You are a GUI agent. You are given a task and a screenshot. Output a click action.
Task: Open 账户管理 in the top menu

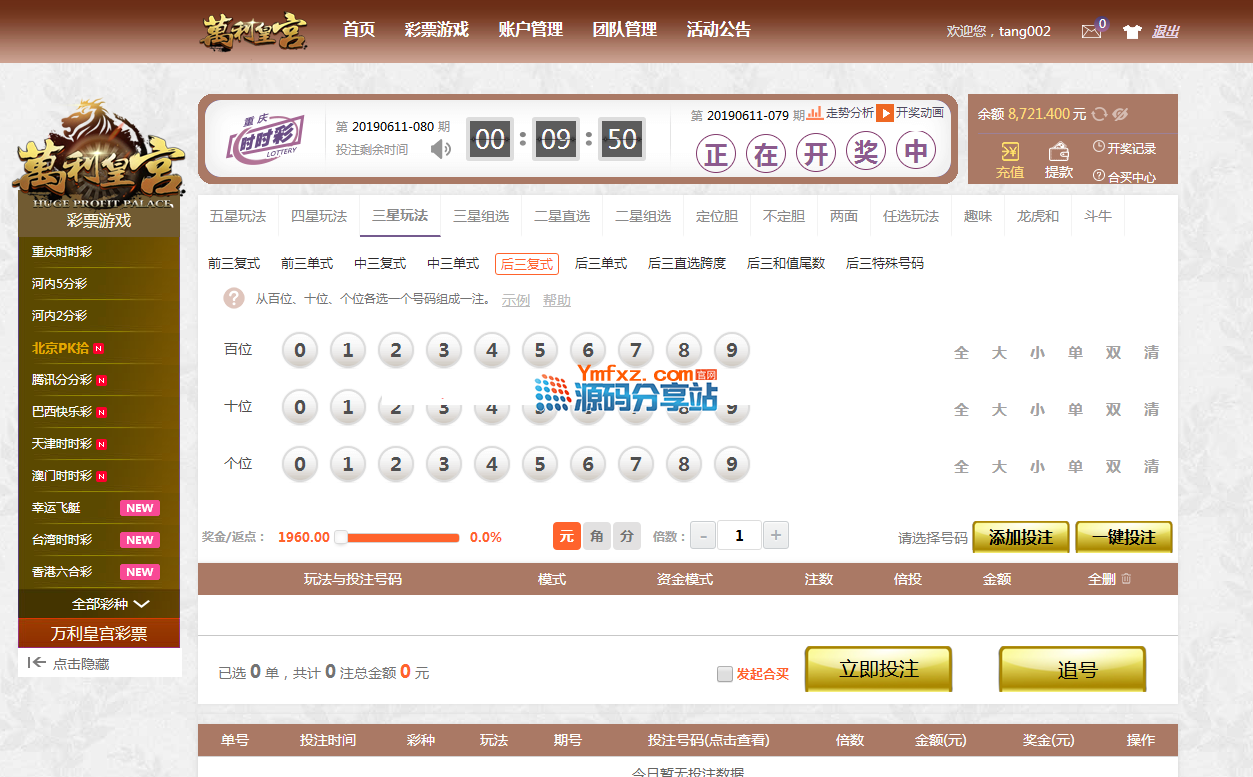click(x=530, y=30)
